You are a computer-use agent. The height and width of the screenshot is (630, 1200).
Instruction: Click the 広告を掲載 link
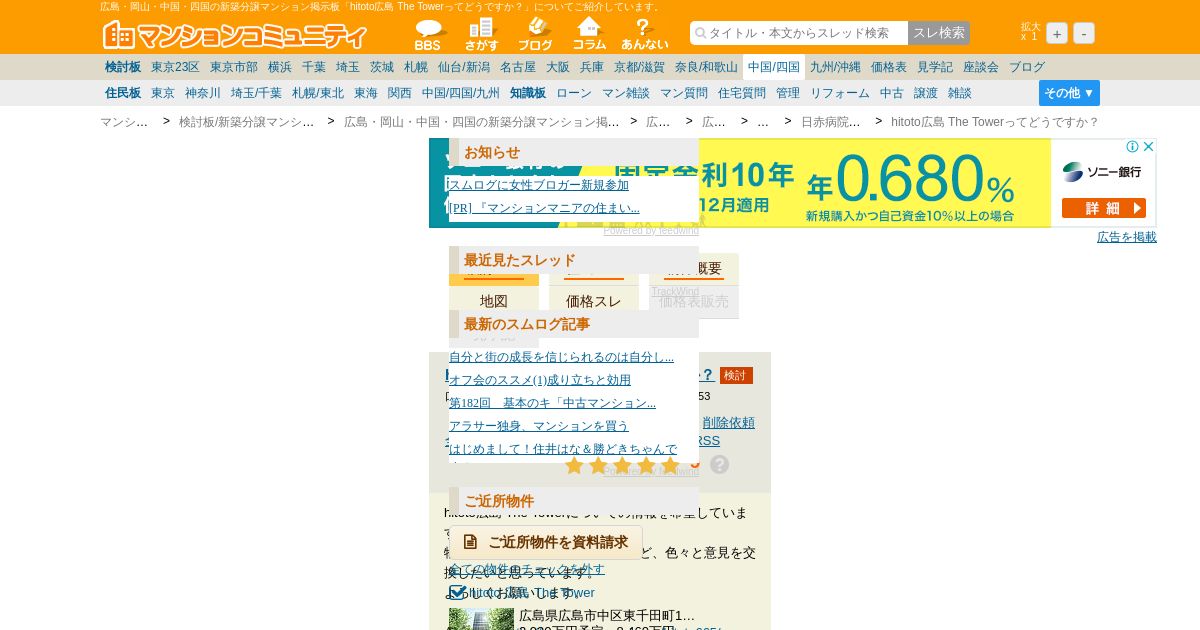1127,237
